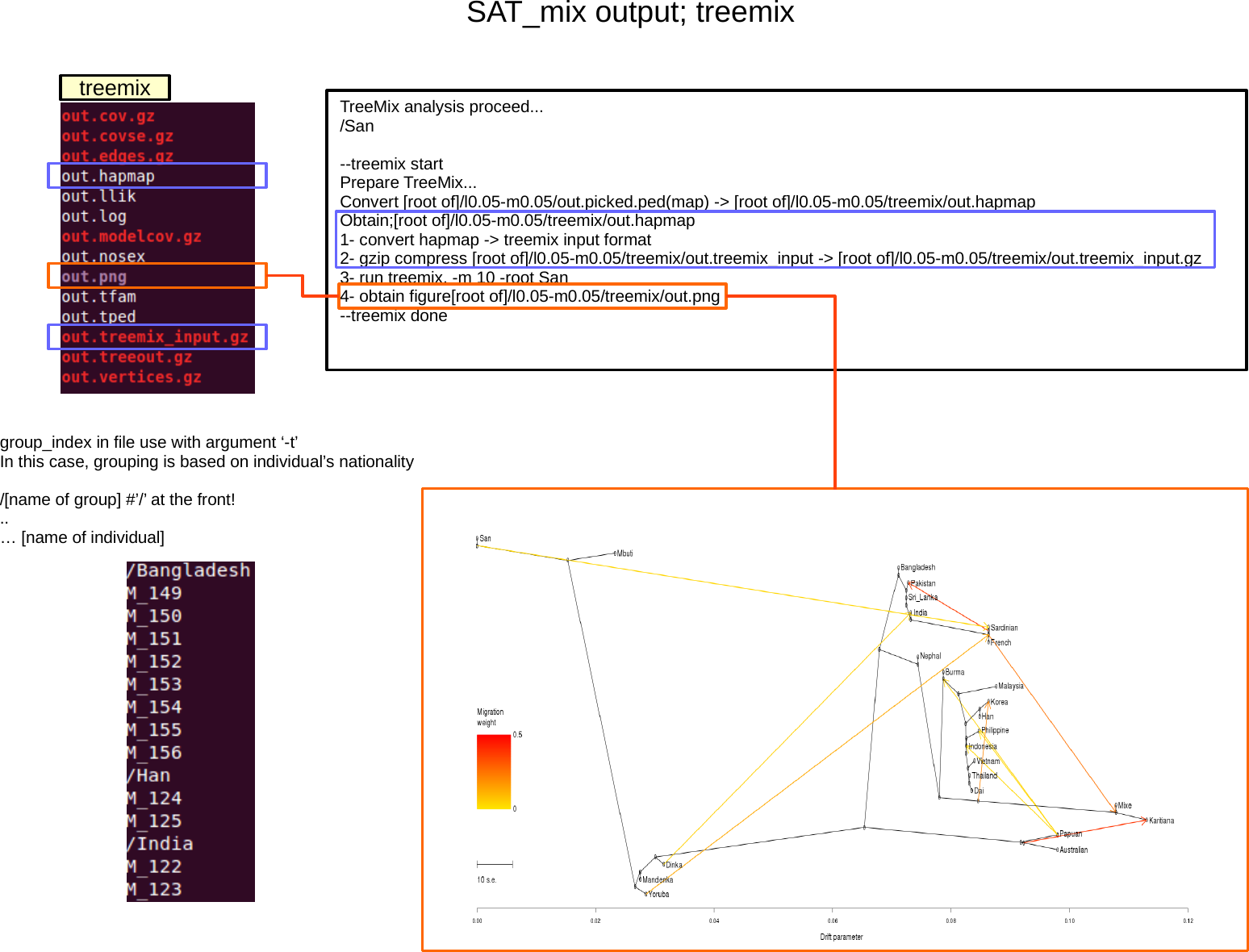Click the Vietnam label in tree plot
The width and height of the screenshot is (1249, 952).
pyautogui.click(x=988, y=762)
